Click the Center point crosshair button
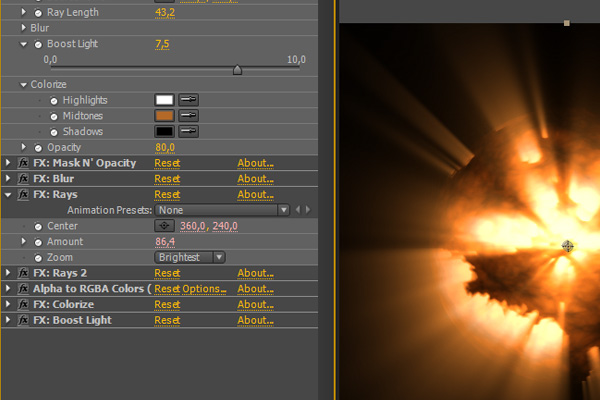The height and width of the screenshot is (400, 600). click(x=164, y=226)
